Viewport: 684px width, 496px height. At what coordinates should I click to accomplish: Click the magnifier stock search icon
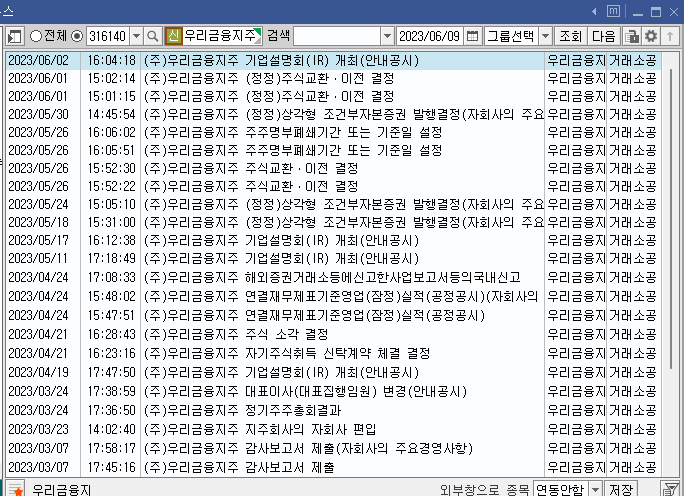coord(153,36)
